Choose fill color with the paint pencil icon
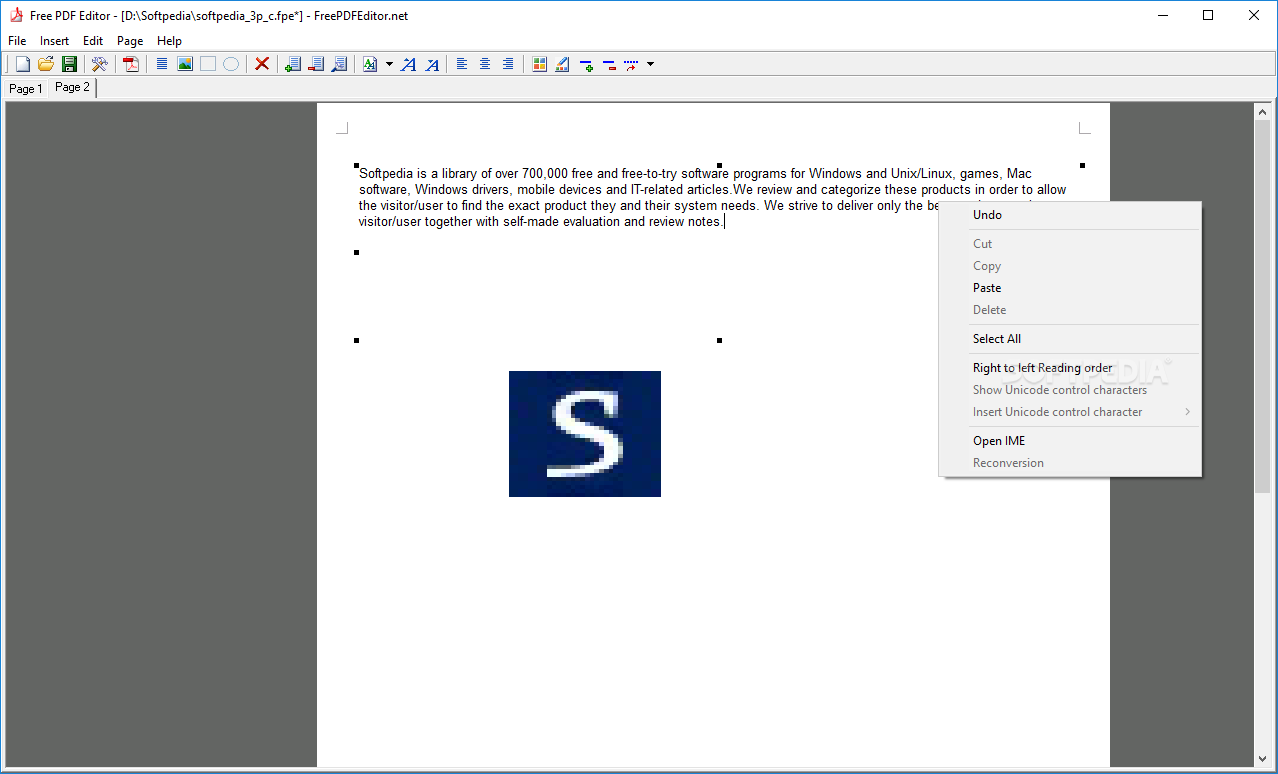Viewport: 1278px width, 774px height. pos(563,64)
